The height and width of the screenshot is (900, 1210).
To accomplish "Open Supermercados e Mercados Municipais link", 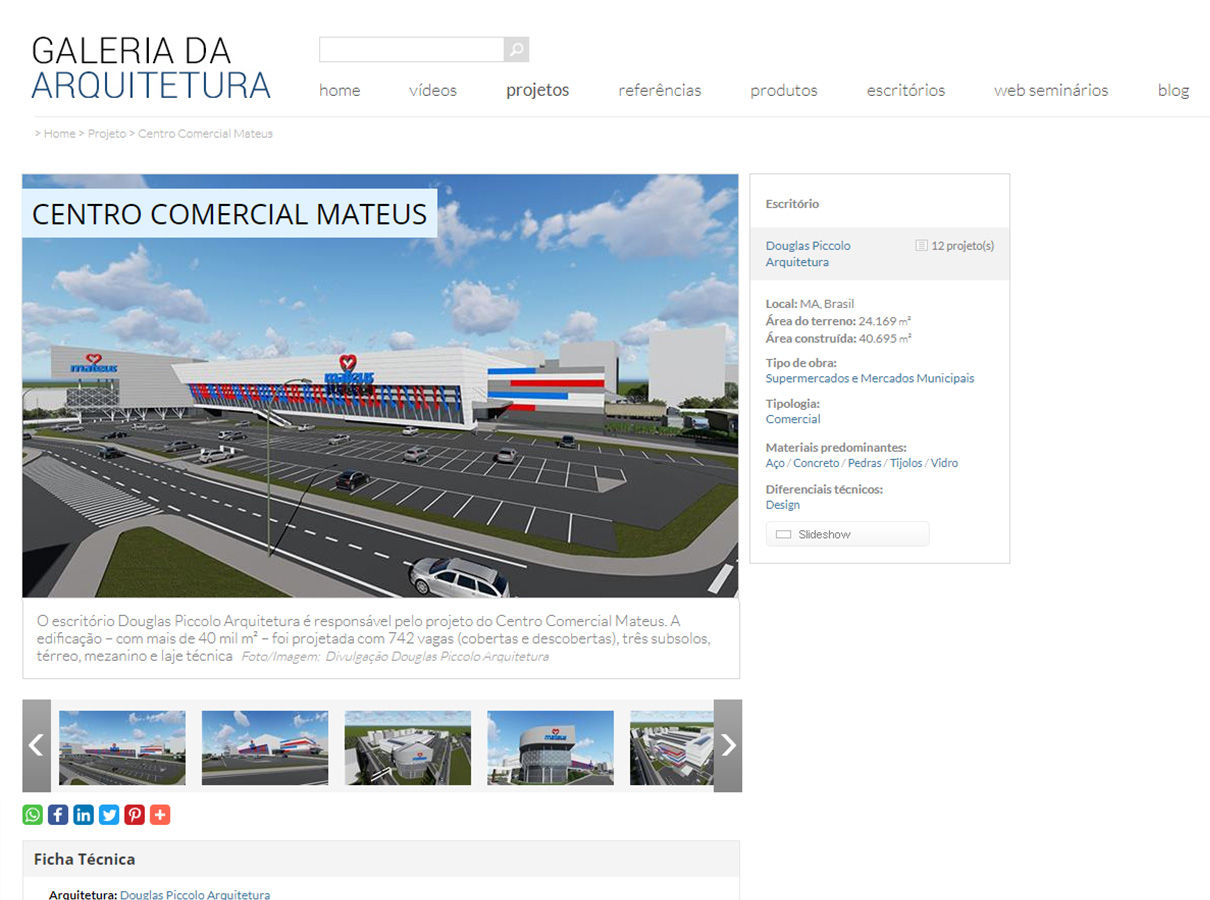I will pos(870,379).
